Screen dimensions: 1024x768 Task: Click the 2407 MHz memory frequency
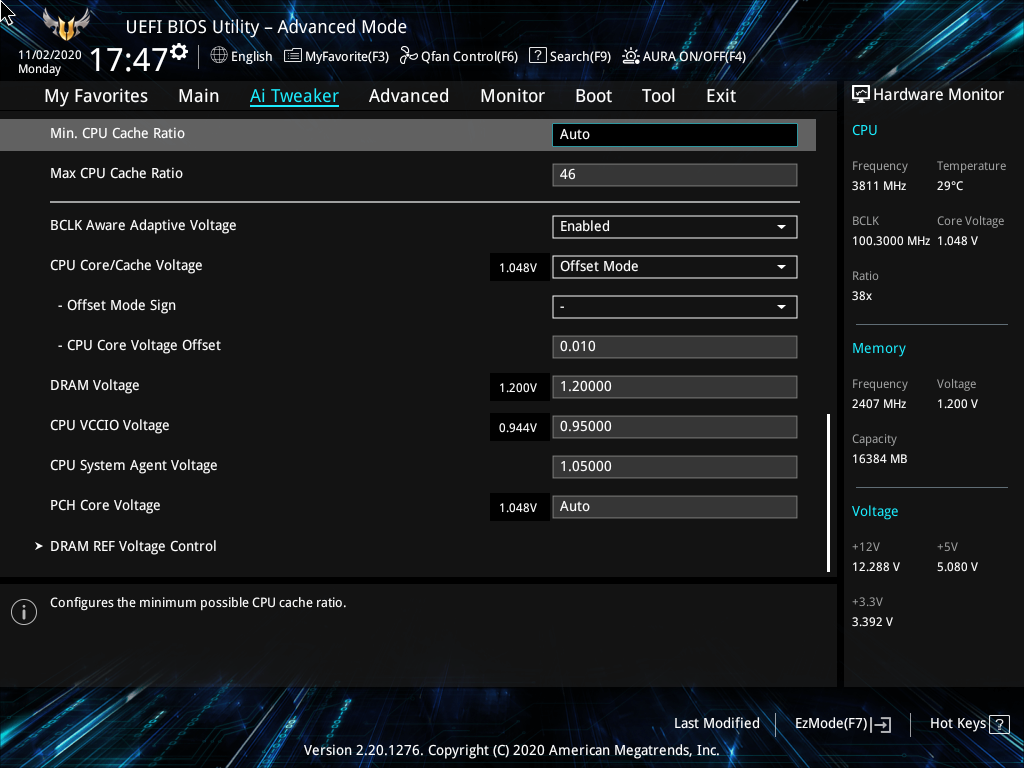click(879, 404)
